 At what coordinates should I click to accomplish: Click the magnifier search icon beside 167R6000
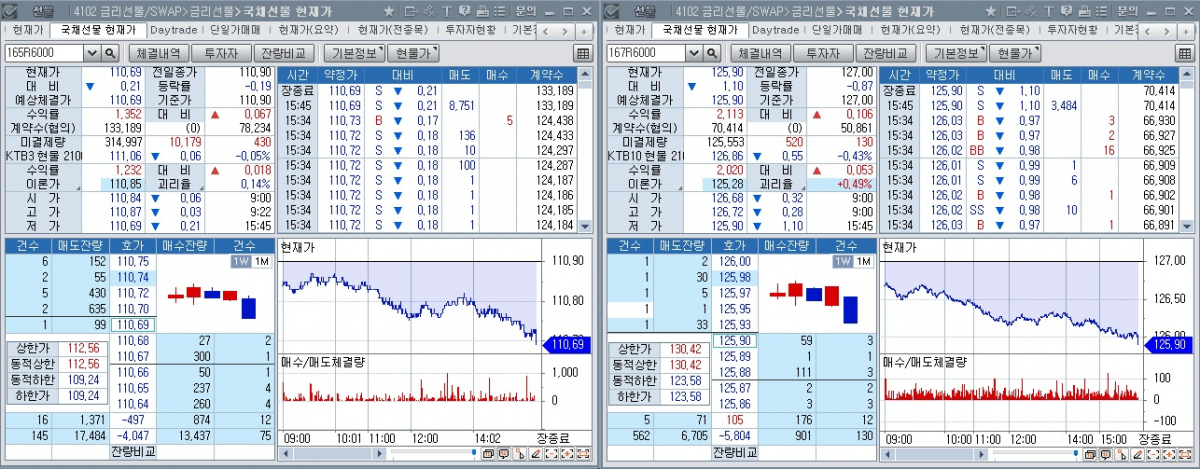point(713,52)
